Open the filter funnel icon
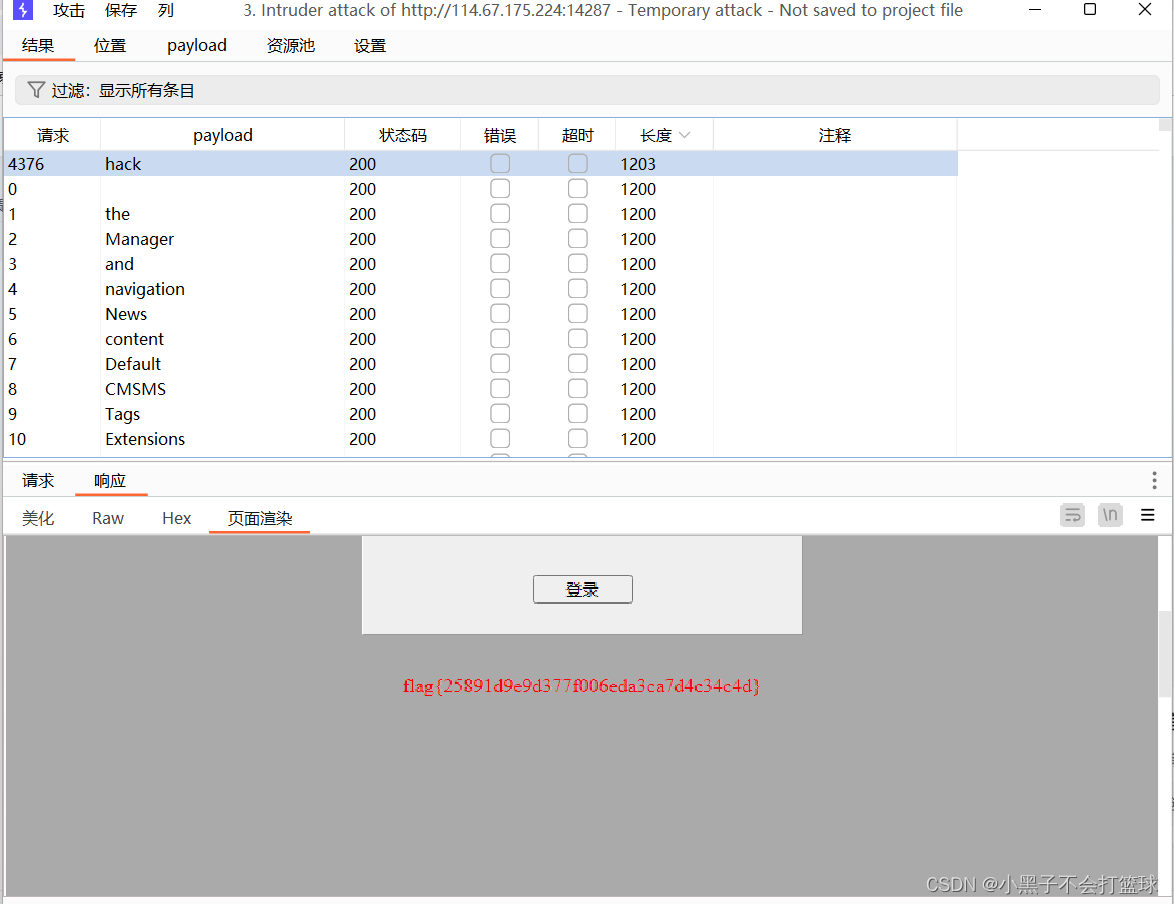The image size is (1174, 904). click(35, 89)
